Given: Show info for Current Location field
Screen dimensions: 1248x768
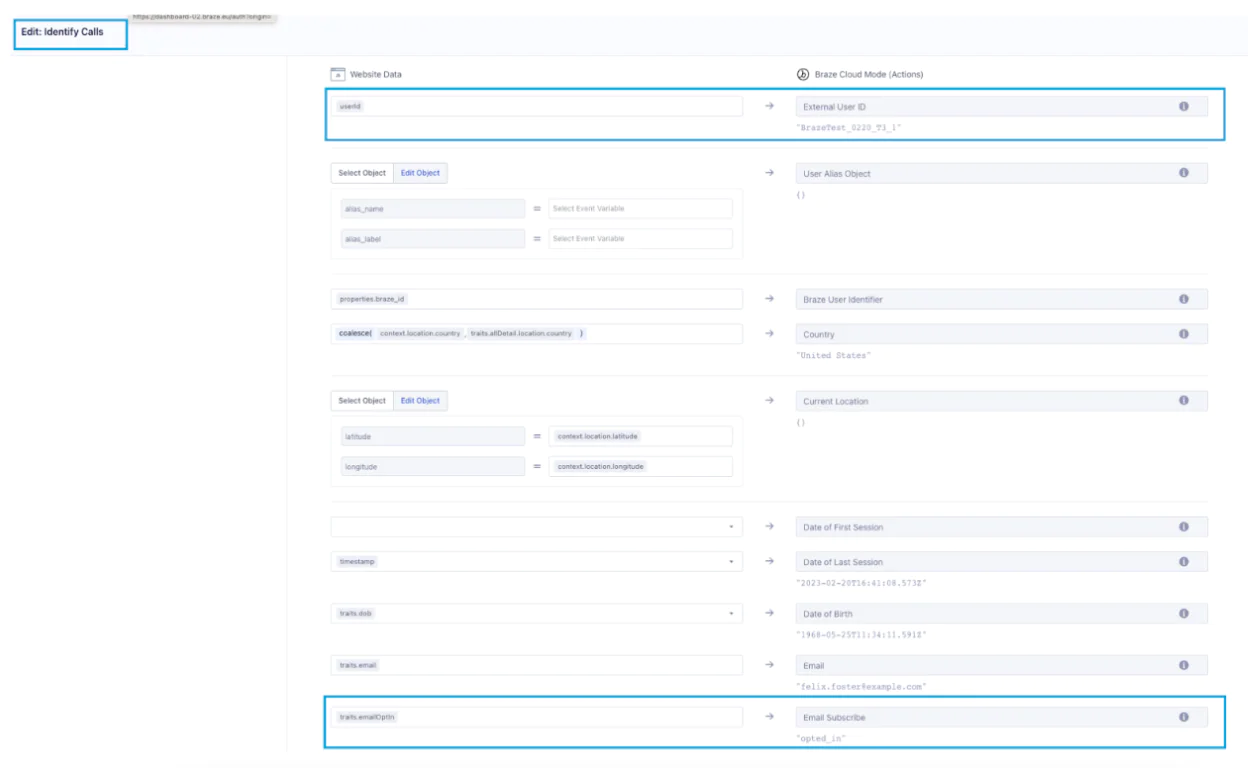Looking at the screenshot, I should [x=1184, y=401].
